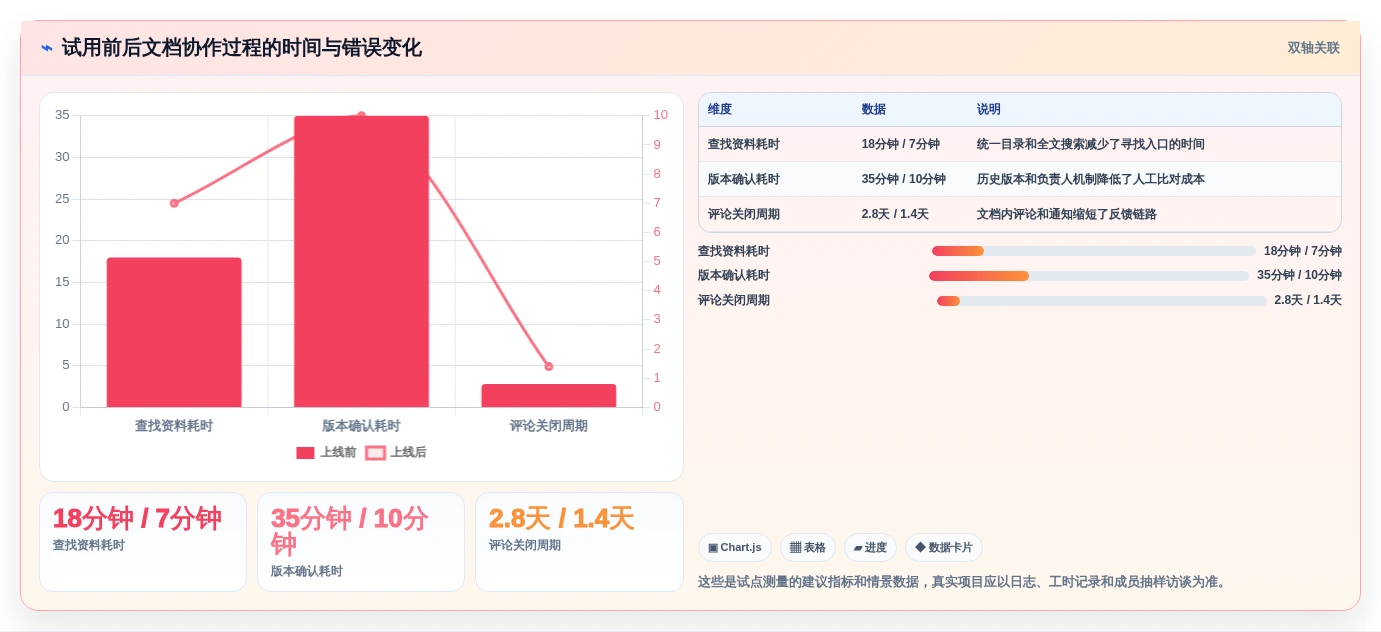Click the 表格 tag chip

pos(808,547)
